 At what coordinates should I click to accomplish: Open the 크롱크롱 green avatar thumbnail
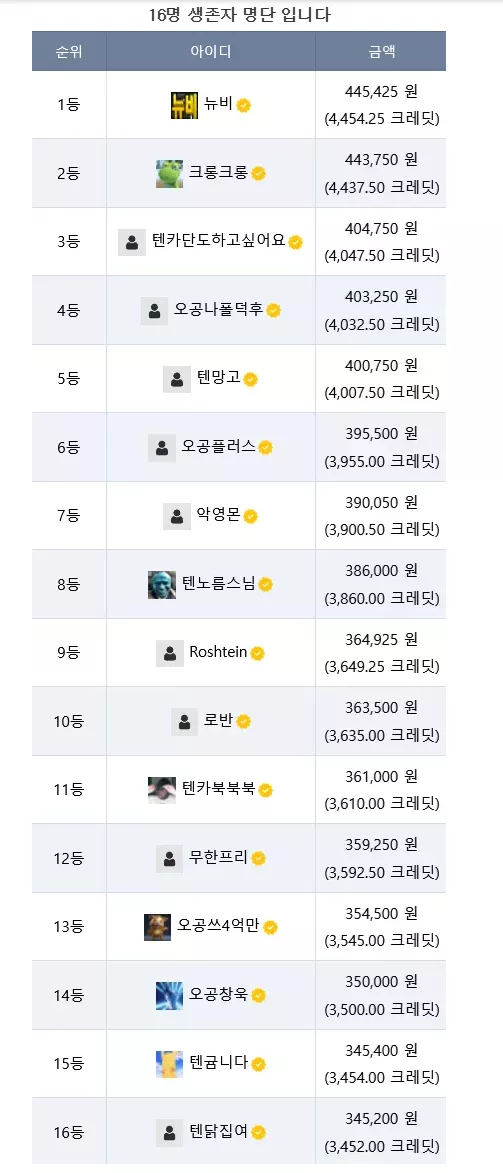click(169, 174)
